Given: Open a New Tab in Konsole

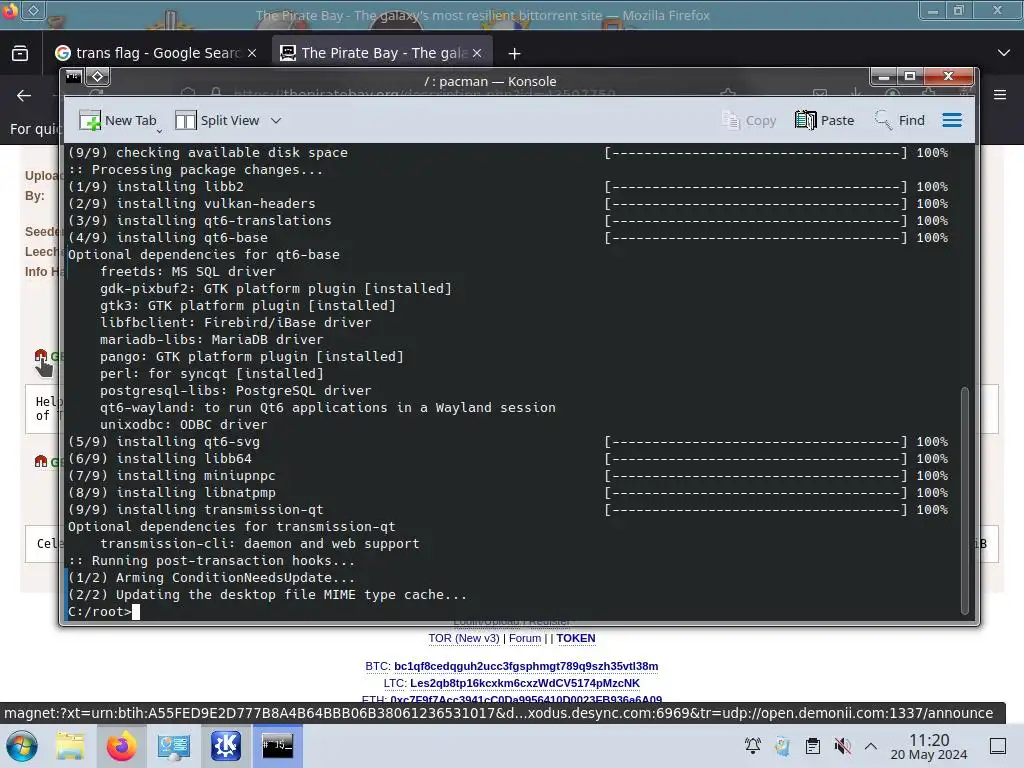Looking at the screenshot, I should pyautogui.click(x=118, y=120).
